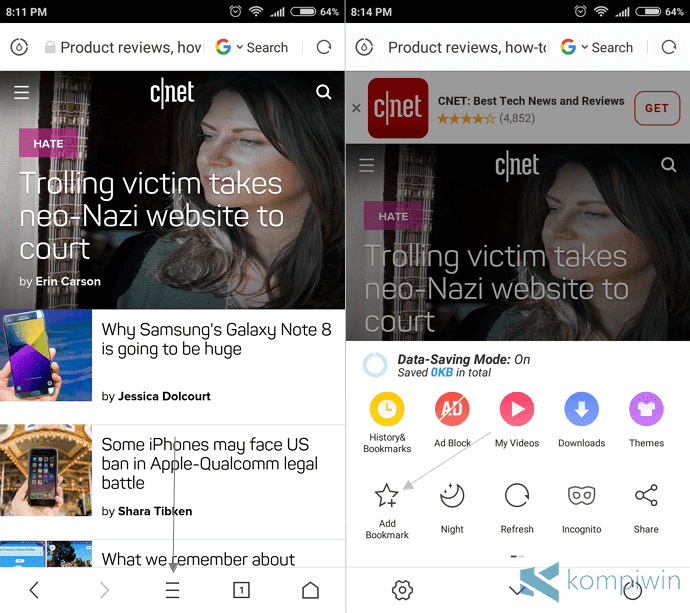Collapse menu panel with down chevron
This screenshot has height=613, width=690.
[518, 590]
